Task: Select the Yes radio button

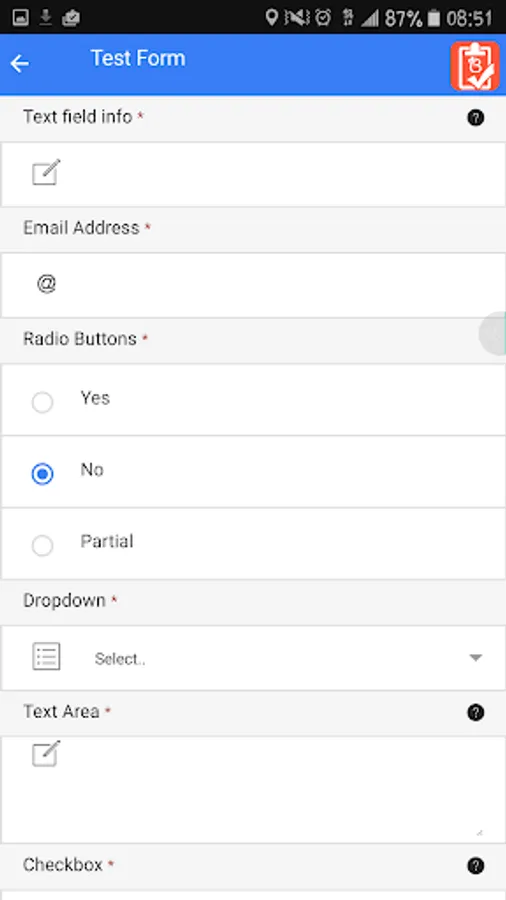Action: pos(42,402)
